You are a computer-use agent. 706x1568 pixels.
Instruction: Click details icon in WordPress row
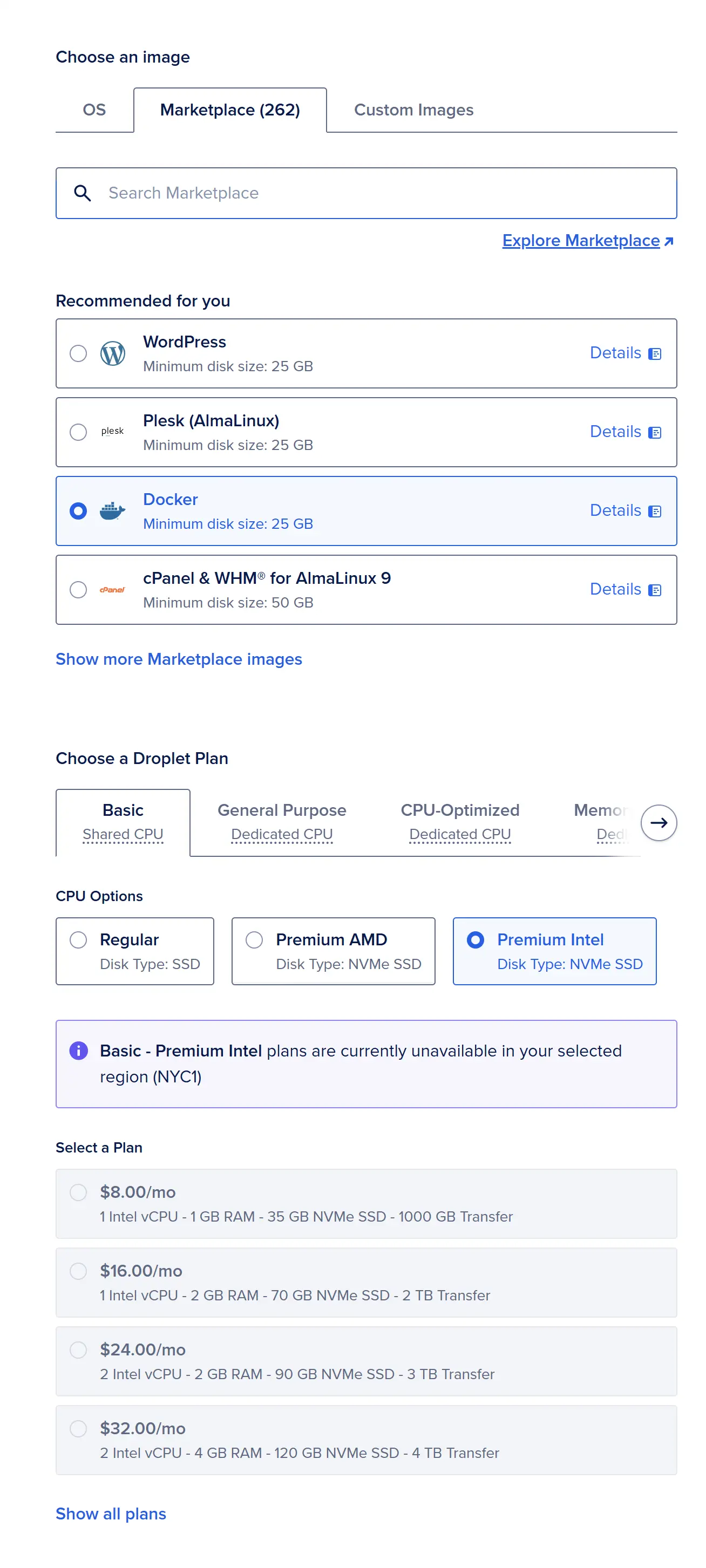[654, 353]
